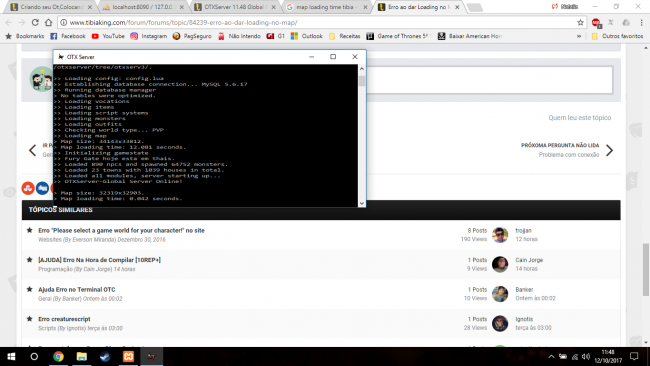This screenshot has width=650, height=366.
Task: Open topic 'Erro creaturescript'
Action: [x=64, y=319]
